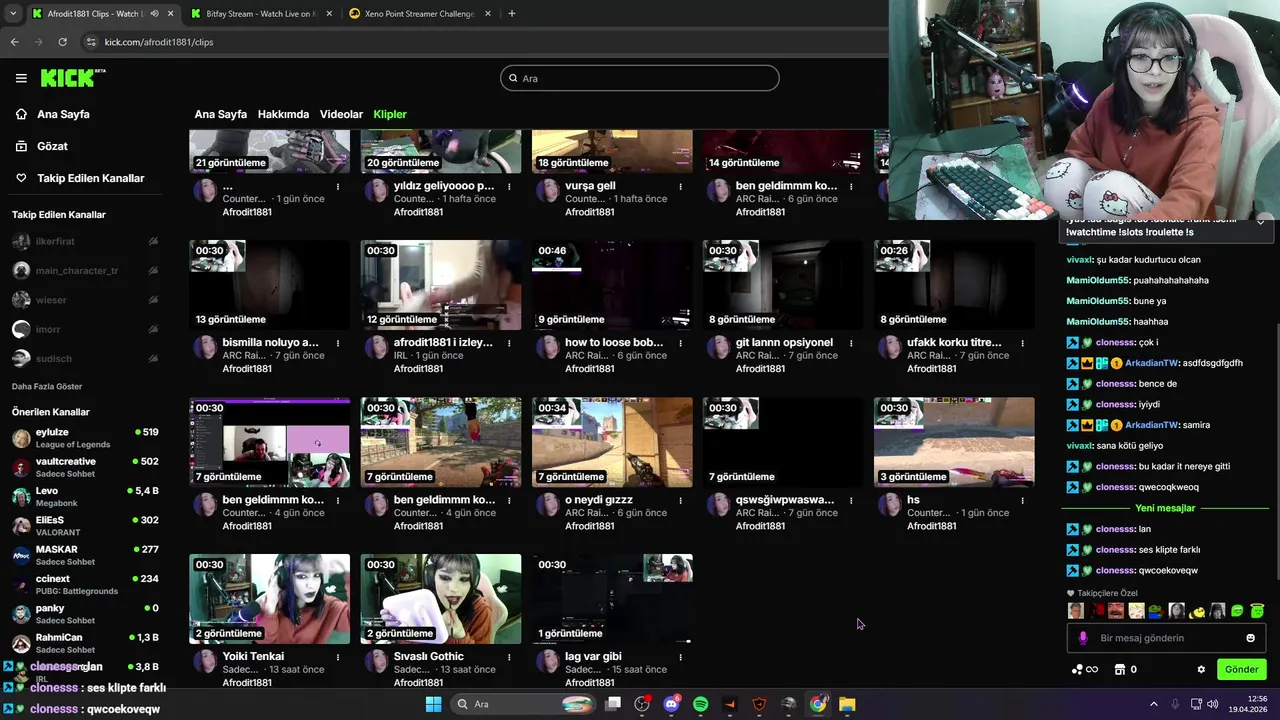
Task: Mute the Afrodit1881 Clips tab audio
Action: click(x=154, y=14)
